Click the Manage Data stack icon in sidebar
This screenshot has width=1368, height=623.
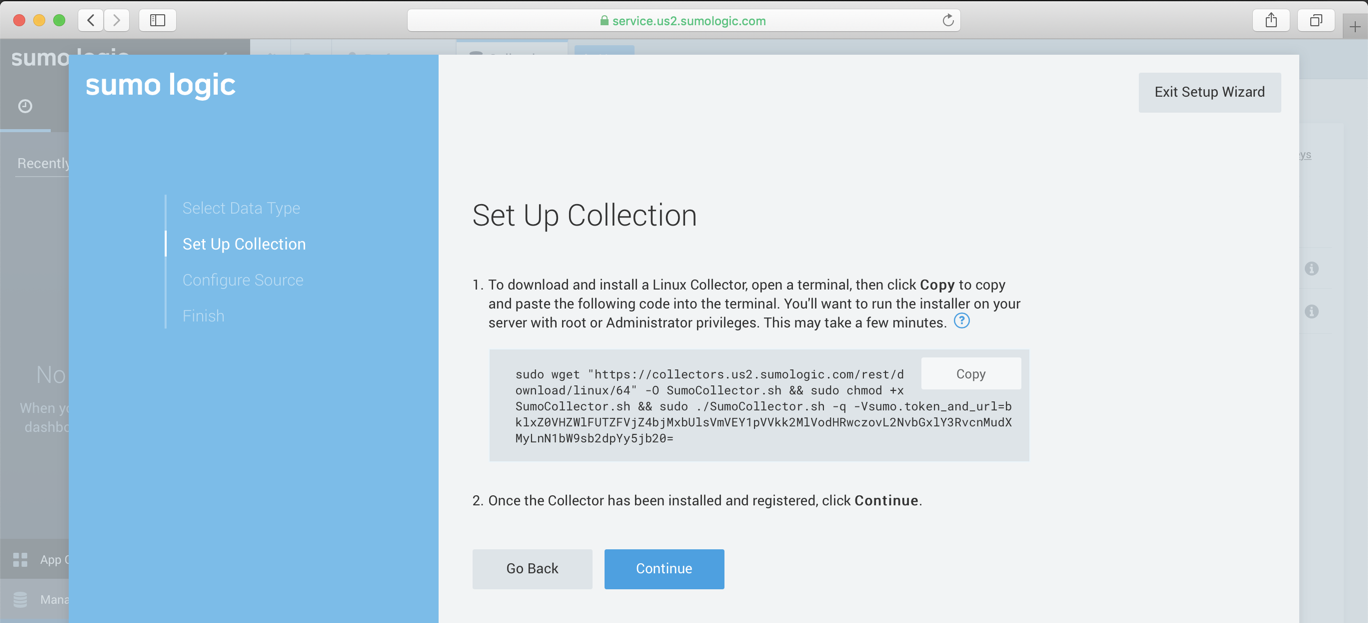click(x=20, y=600)
